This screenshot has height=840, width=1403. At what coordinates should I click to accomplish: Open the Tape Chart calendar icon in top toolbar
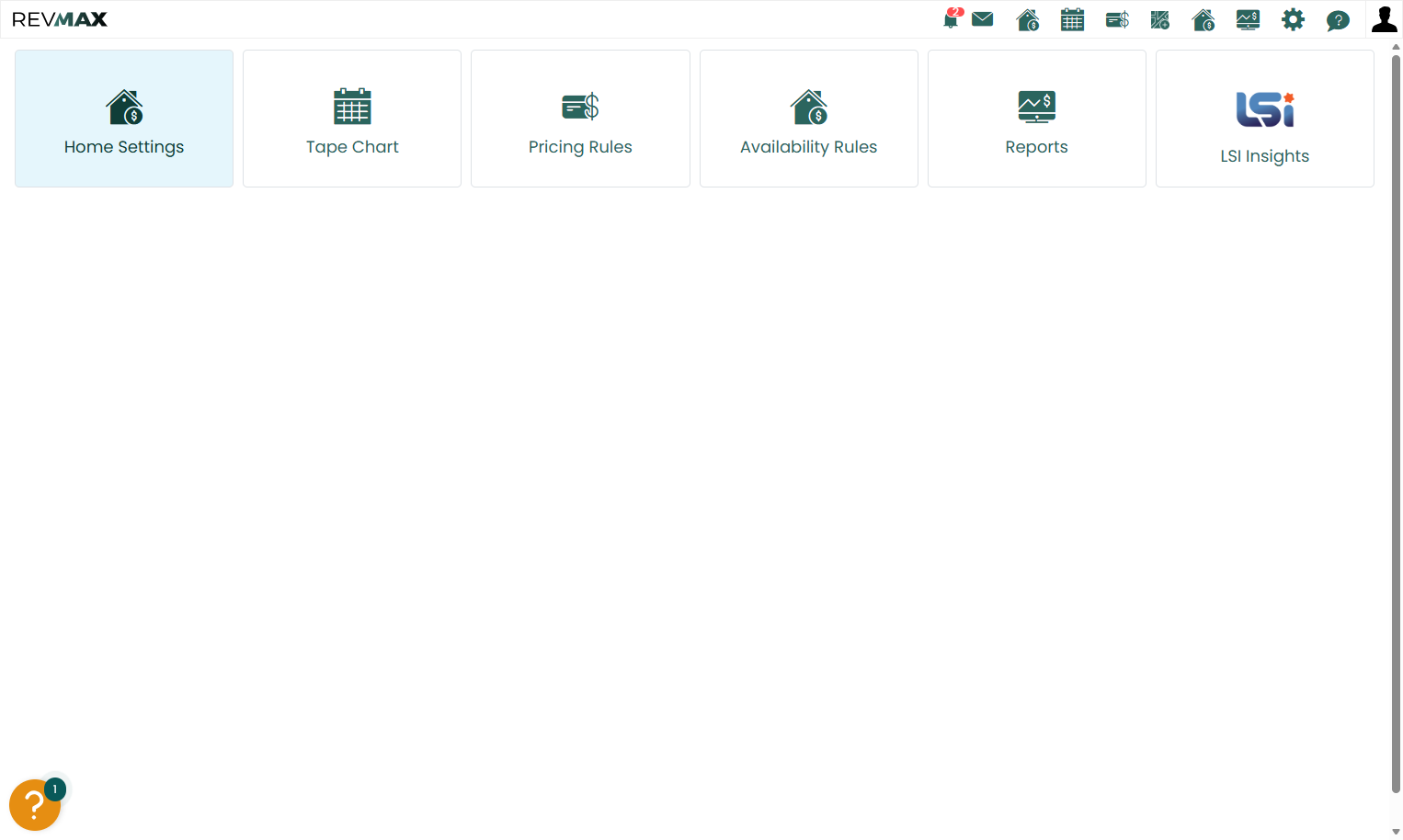[x=1072, y=19]
